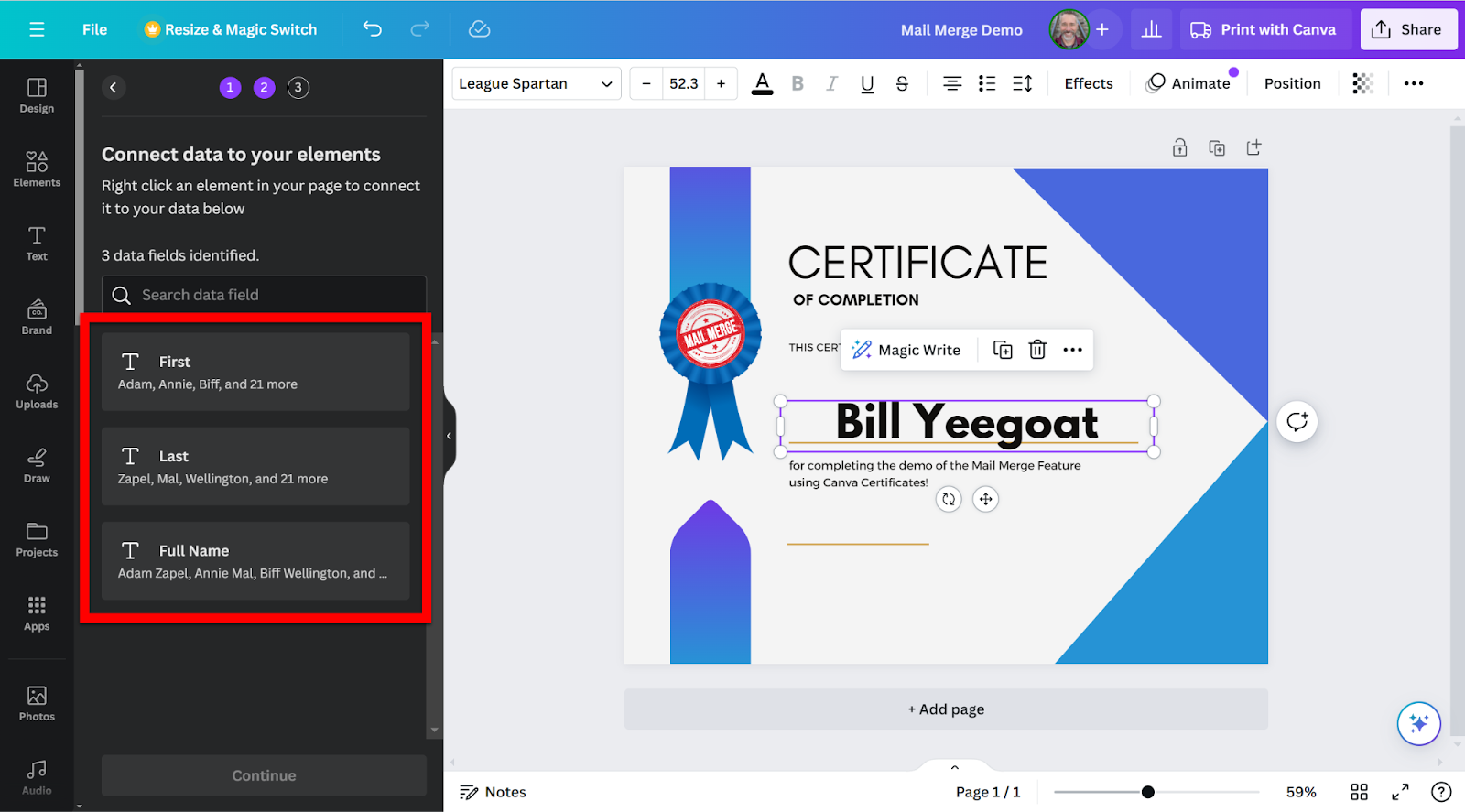
Task: Click the zoom slider handle
Action: pos(1148,792)
